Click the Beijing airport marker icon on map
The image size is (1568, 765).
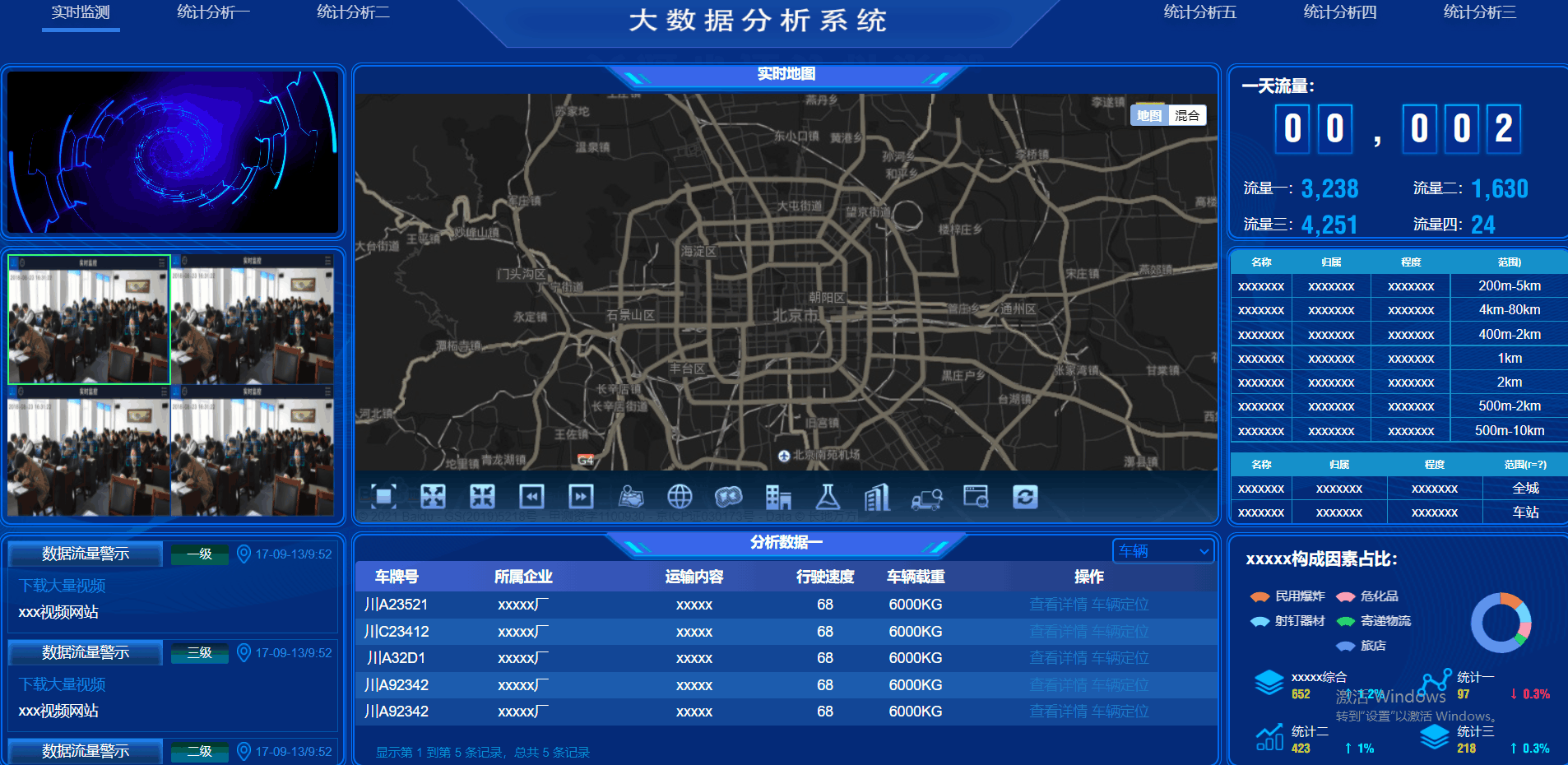pos(784,456)
